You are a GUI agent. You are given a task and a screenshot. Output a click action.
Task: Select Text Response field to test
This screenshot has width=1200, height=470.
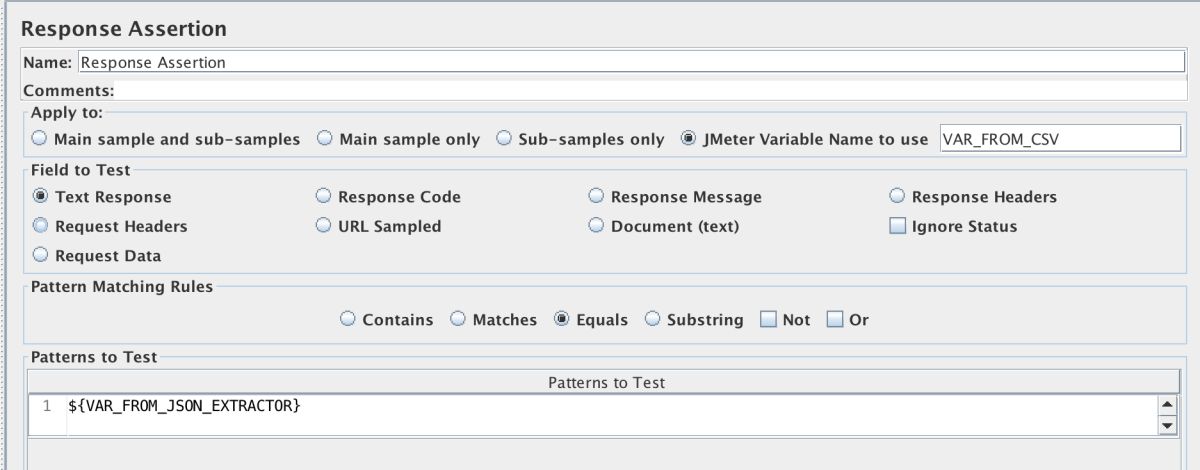point(41,197)
